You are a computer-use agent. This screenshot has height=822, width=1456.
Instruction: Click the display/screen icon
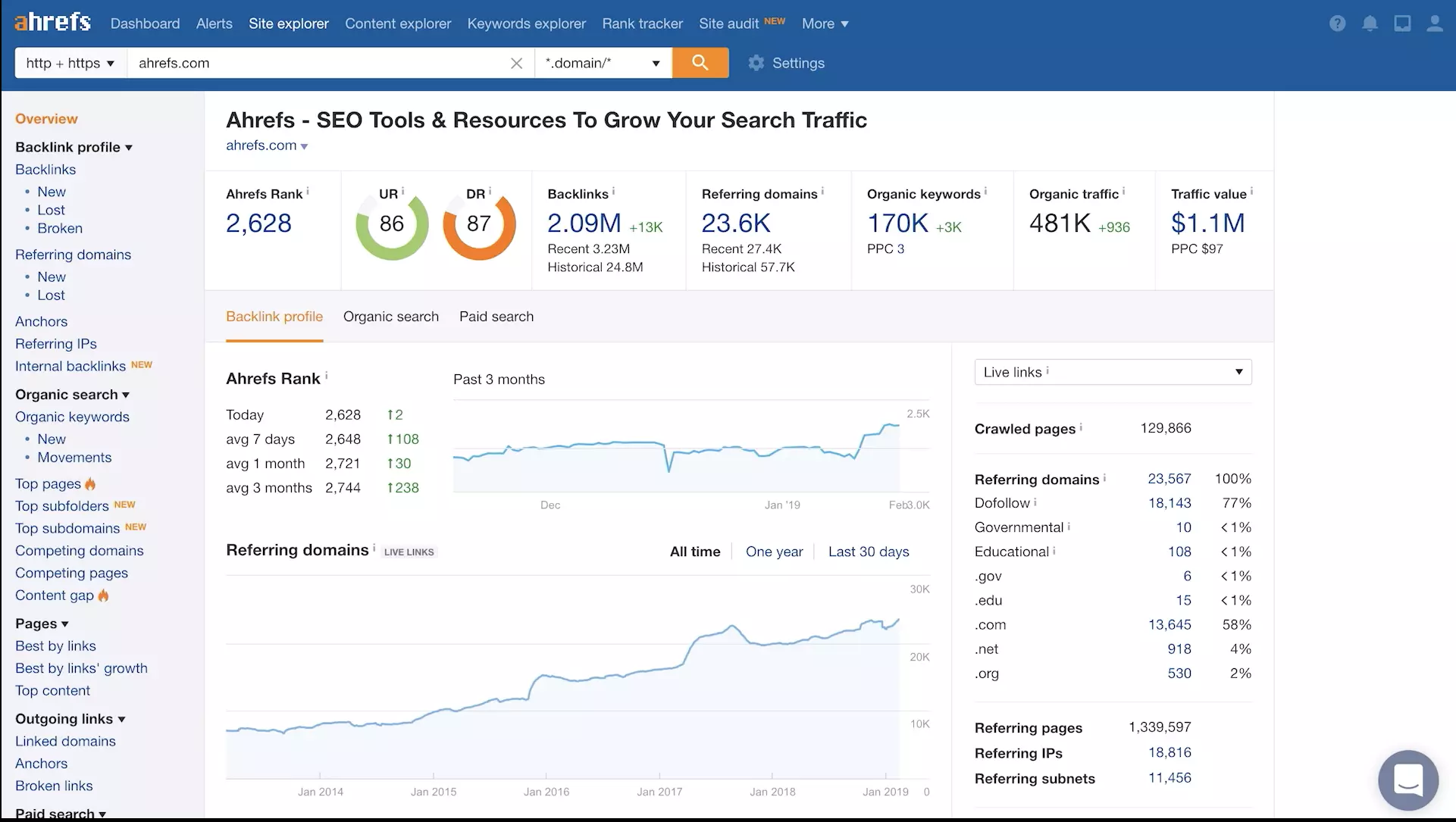click(x=1402, y=22)
